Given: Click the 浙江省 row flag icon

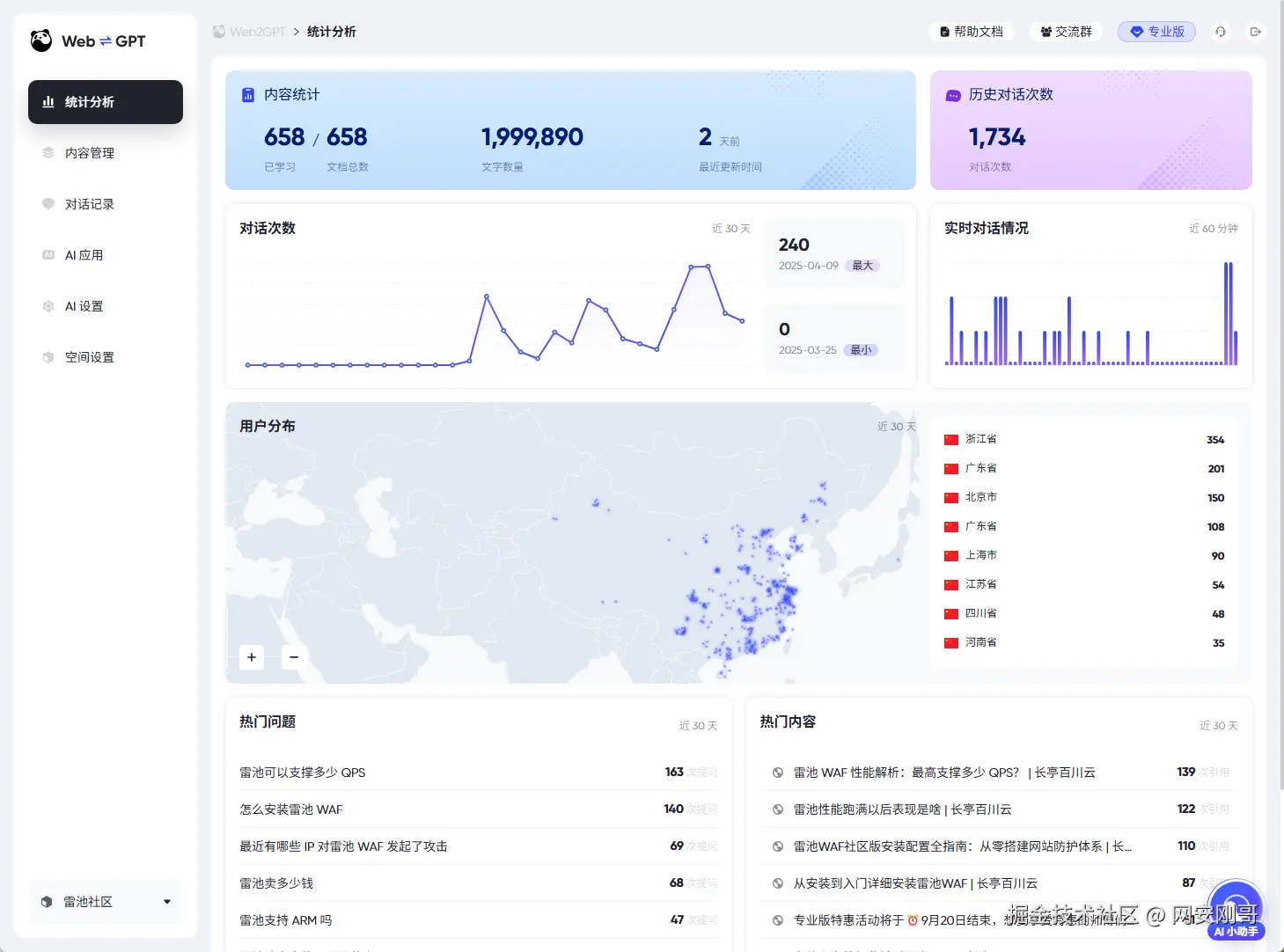Looking at the screenshot, I should pos(951,439).
